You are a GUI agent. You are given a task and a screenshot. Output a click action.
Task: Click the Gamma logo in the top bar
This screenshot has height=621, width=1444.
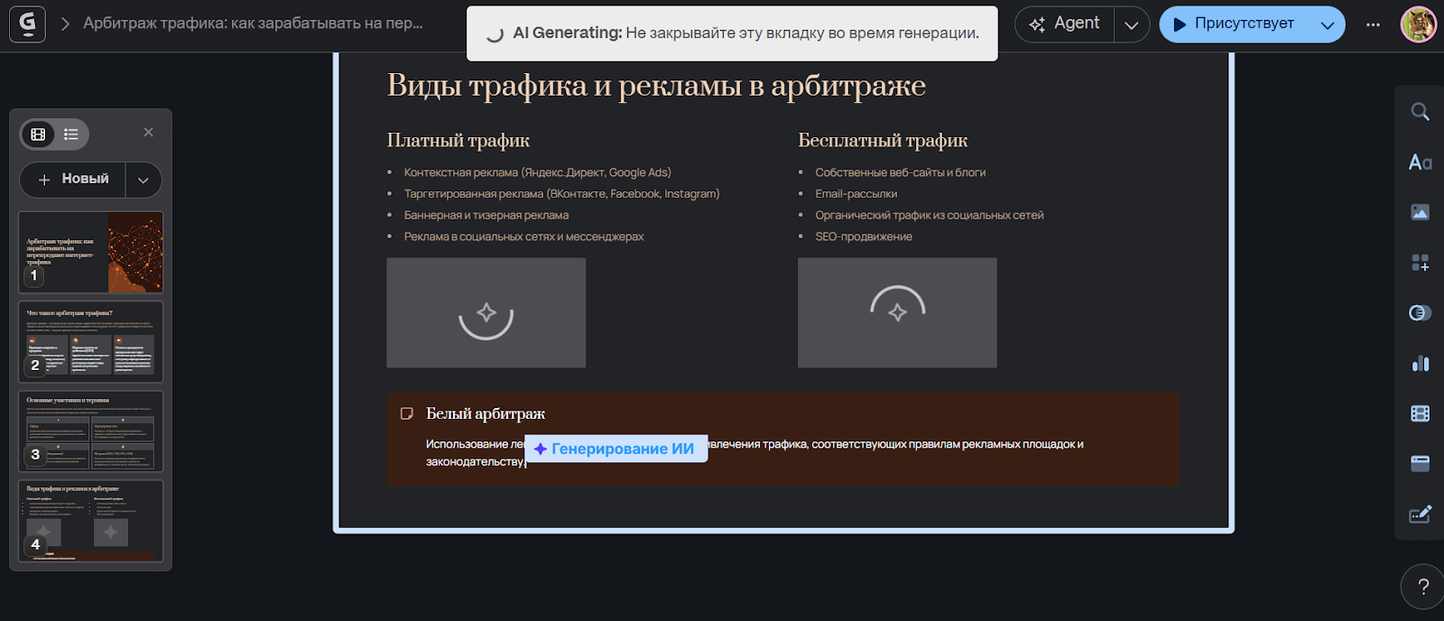pos(27,23)
